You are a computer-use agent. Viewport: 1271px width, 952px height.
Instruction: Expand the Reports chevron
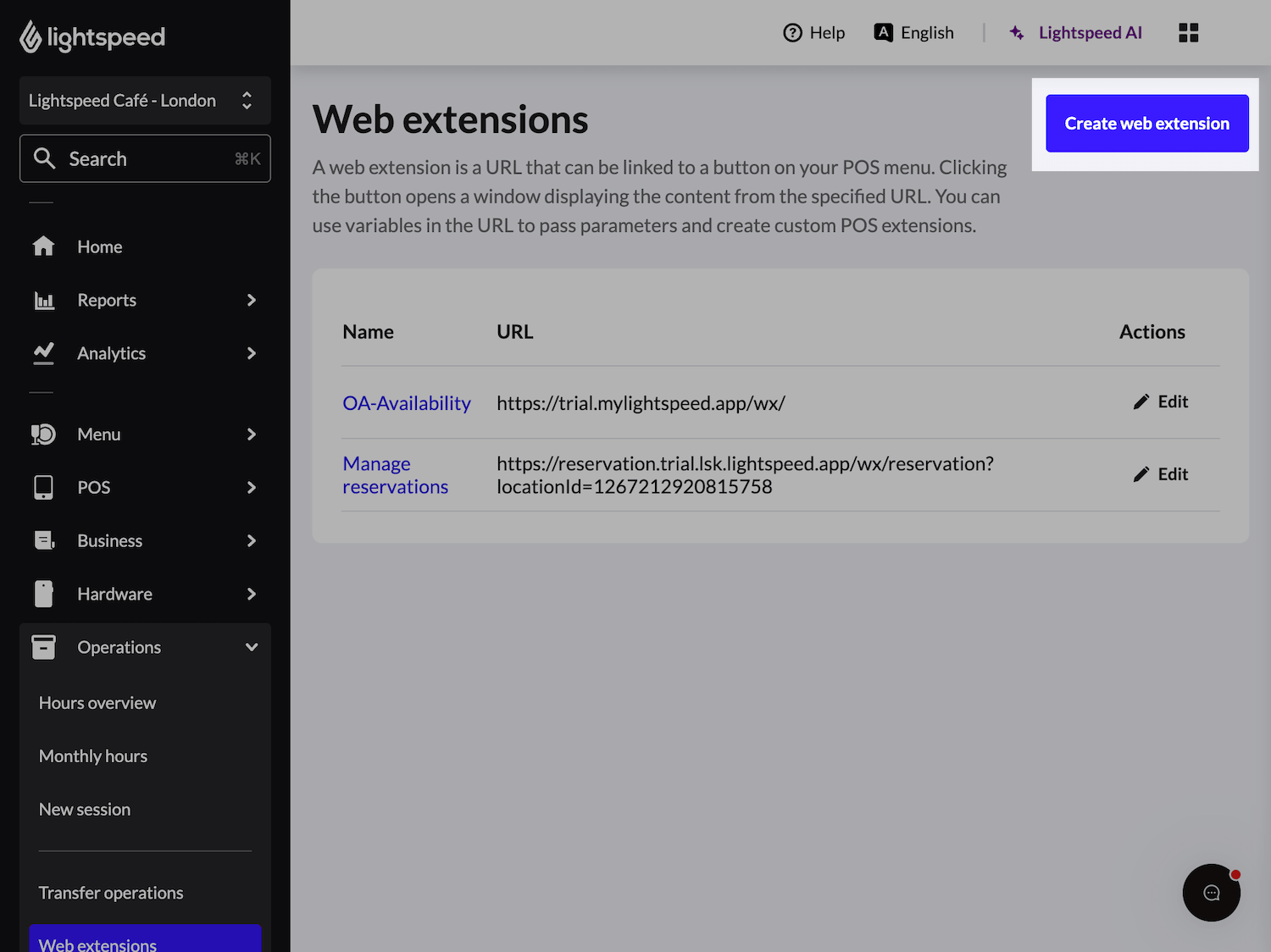(x=252, y=300)
